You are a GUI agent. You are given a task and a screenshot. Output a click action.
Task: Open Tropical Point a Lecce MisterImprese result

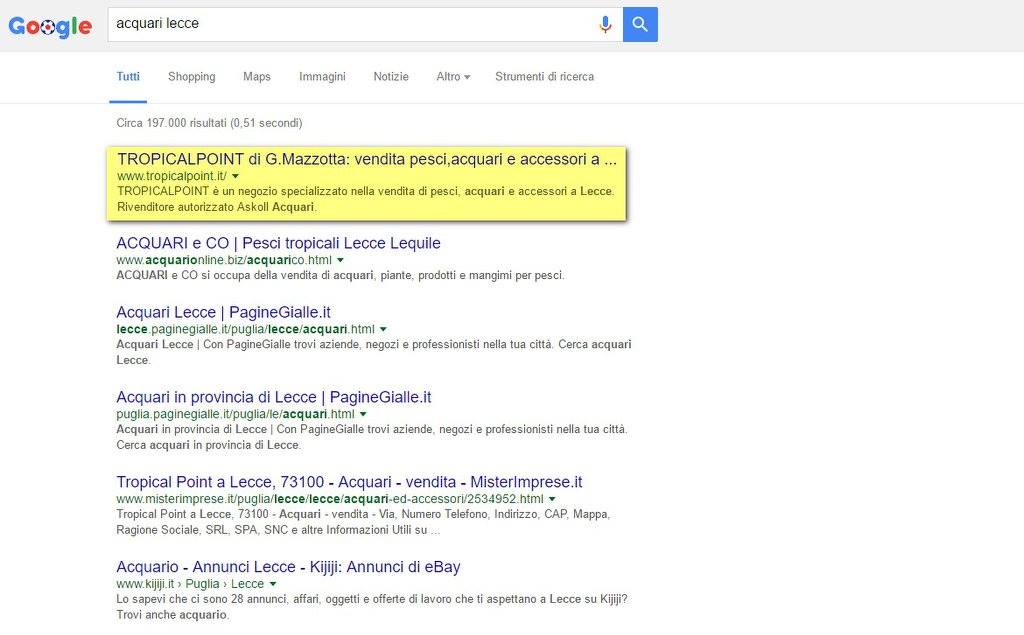click(349, 482)
